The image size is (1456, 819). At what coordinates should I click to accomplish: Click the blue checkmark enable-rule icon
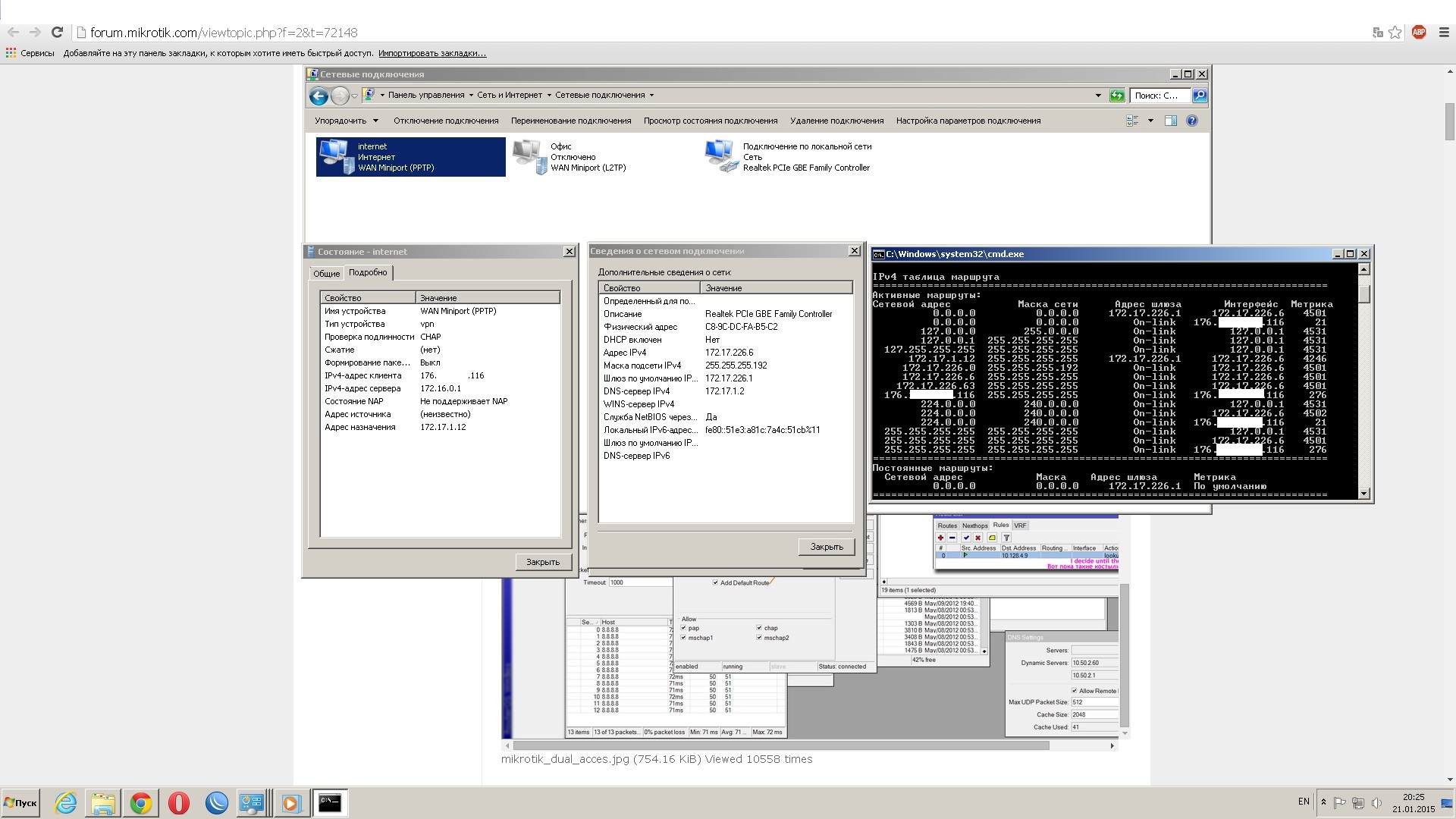click(966, 538)
